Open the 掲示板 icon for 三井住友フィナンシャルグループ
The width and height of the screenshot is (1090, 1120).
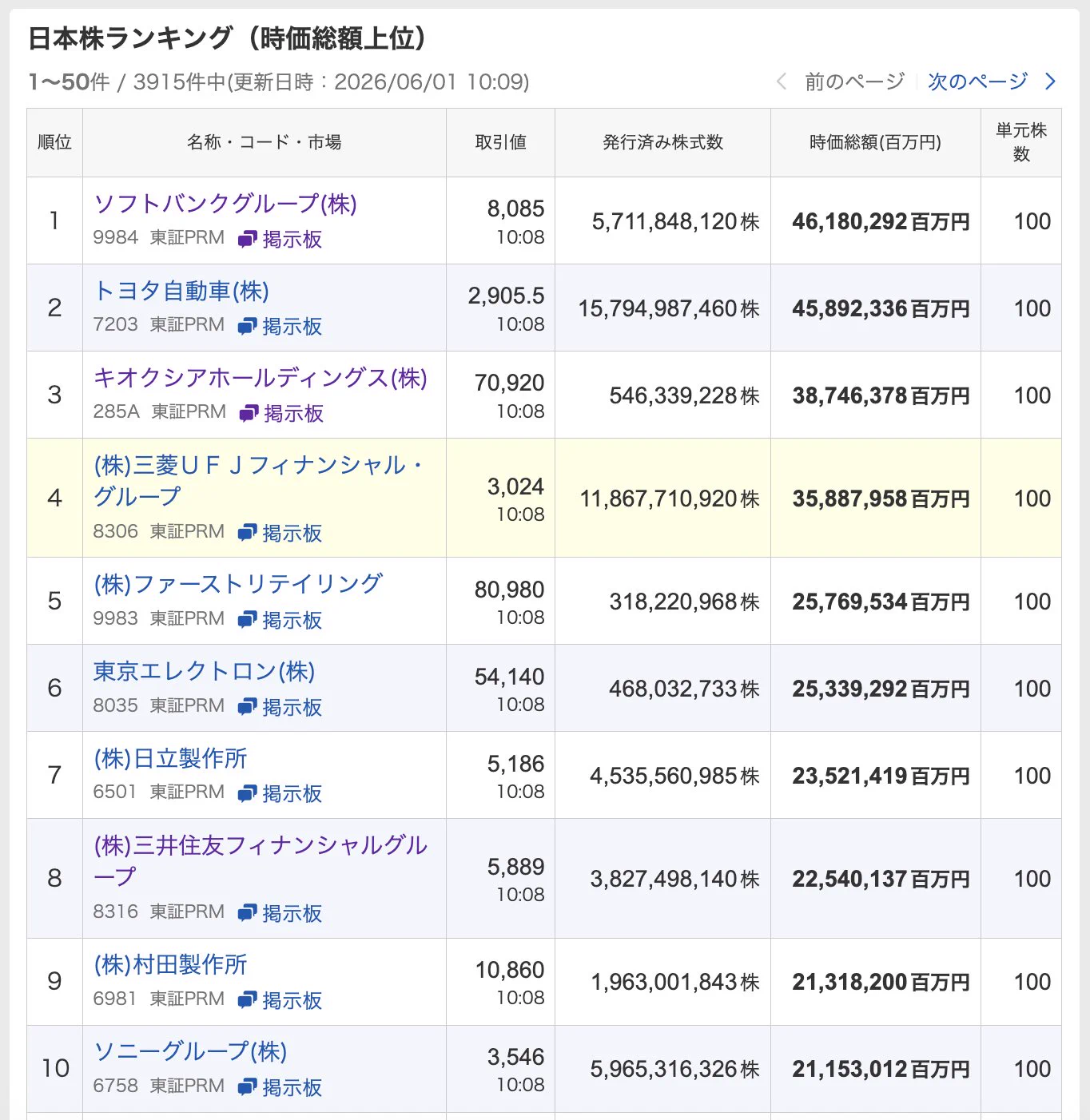[x=248, y=913]
